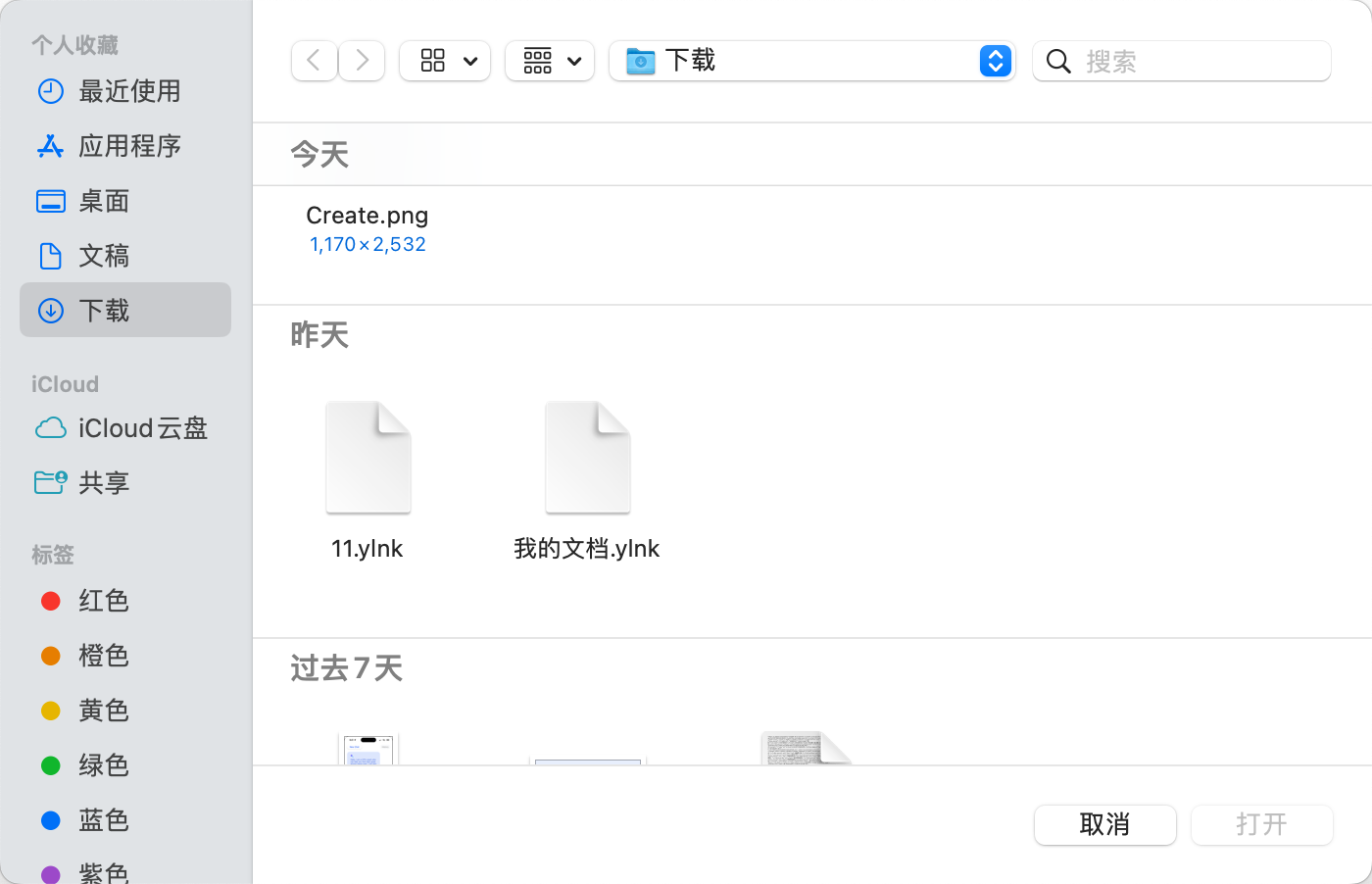
Task: Select the 11.ylnk file icon
Action: pos(368,458)
